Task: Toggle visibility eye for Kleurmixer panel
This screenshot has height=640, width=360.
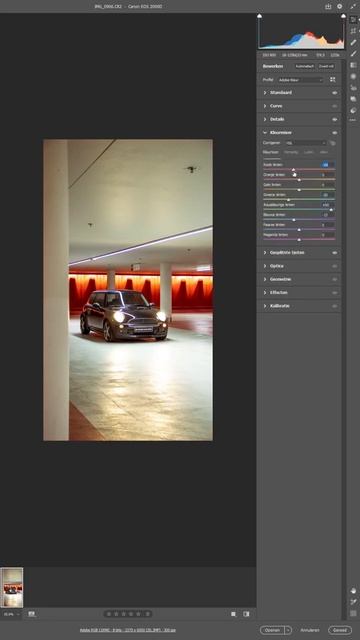Action: click(335, 133)
